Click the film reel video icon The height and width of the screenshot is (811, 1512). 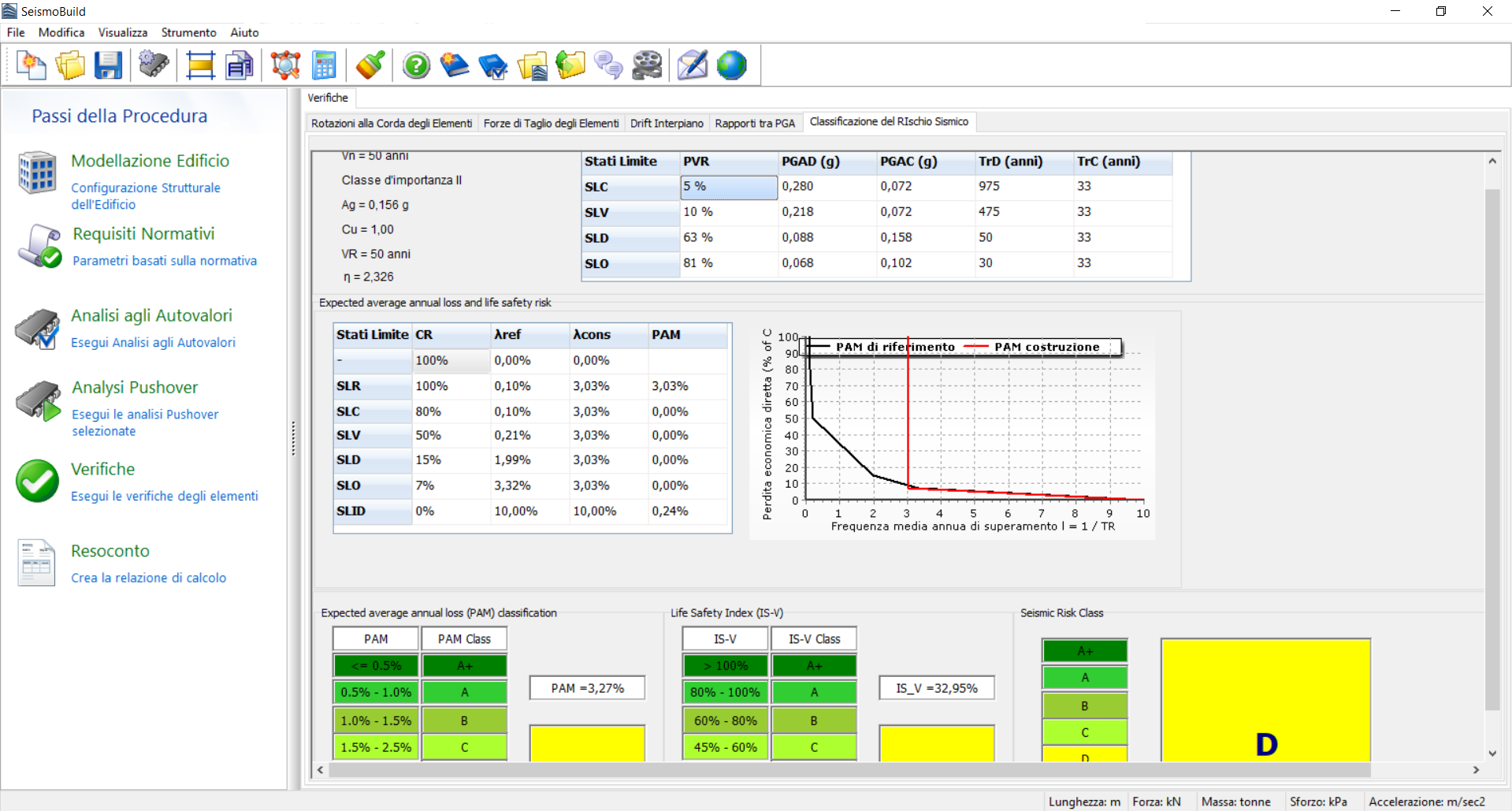coord(647,65)
